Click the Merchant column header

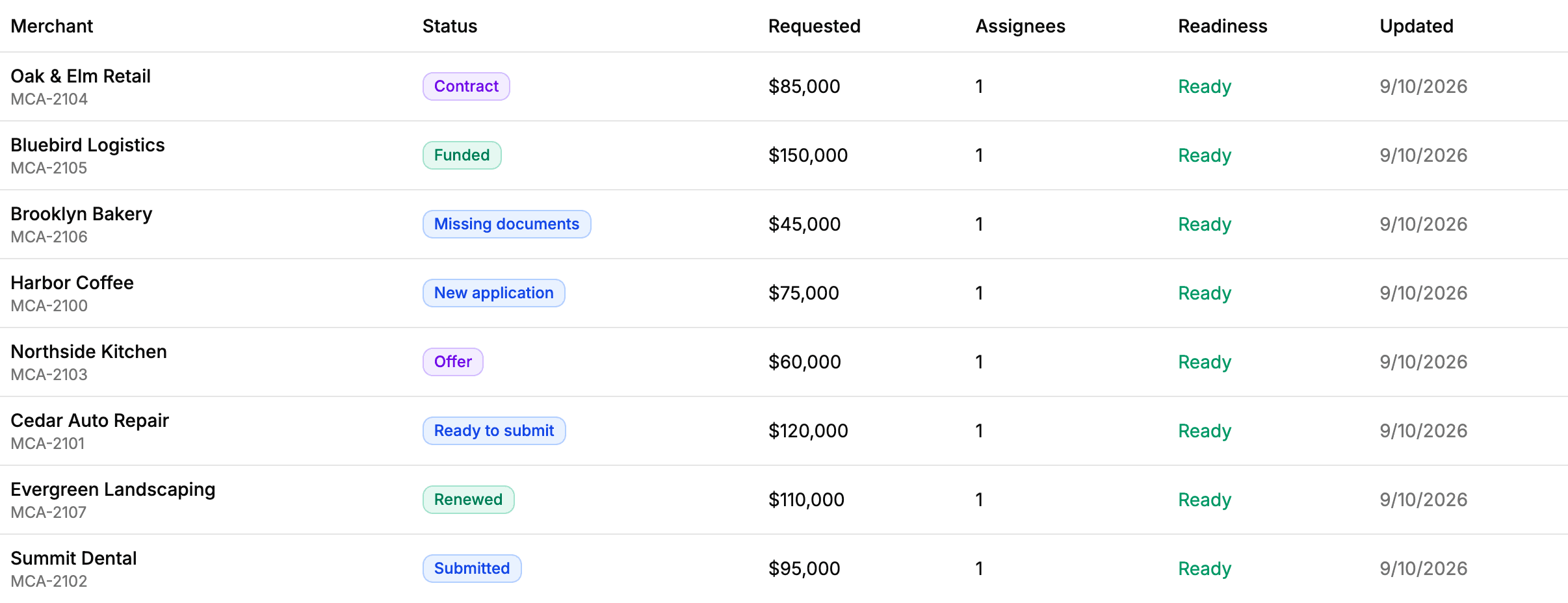(52, 26)
